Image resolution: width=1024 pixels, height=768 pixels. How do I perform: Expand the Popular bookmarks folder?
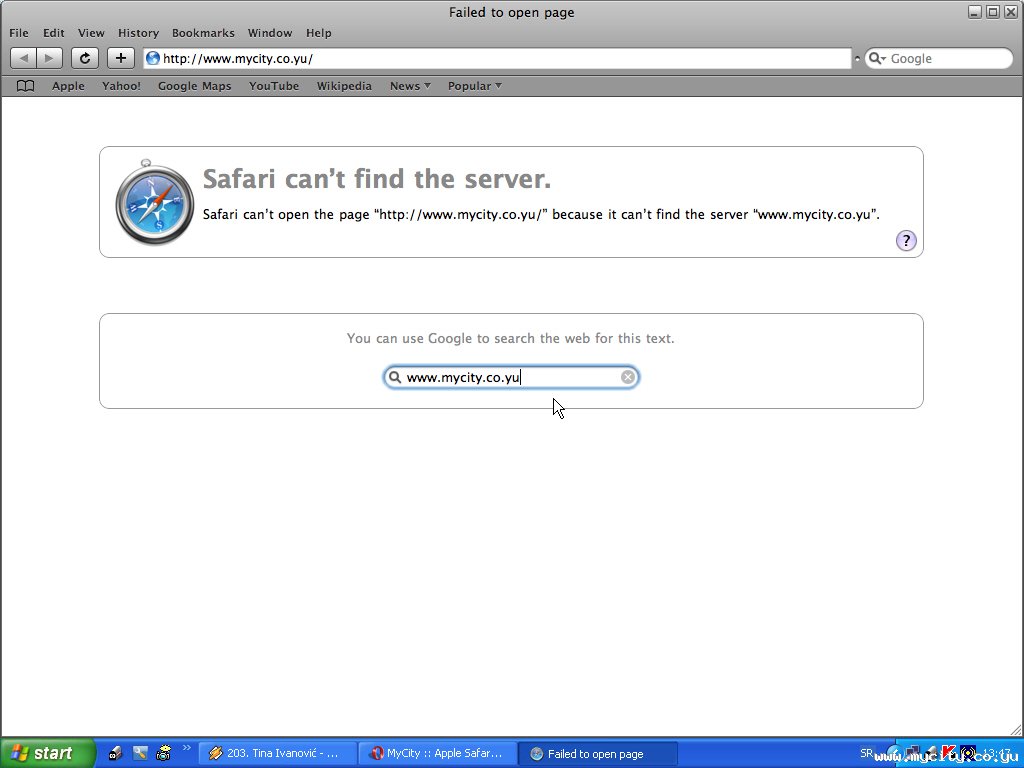coord(475,86)
